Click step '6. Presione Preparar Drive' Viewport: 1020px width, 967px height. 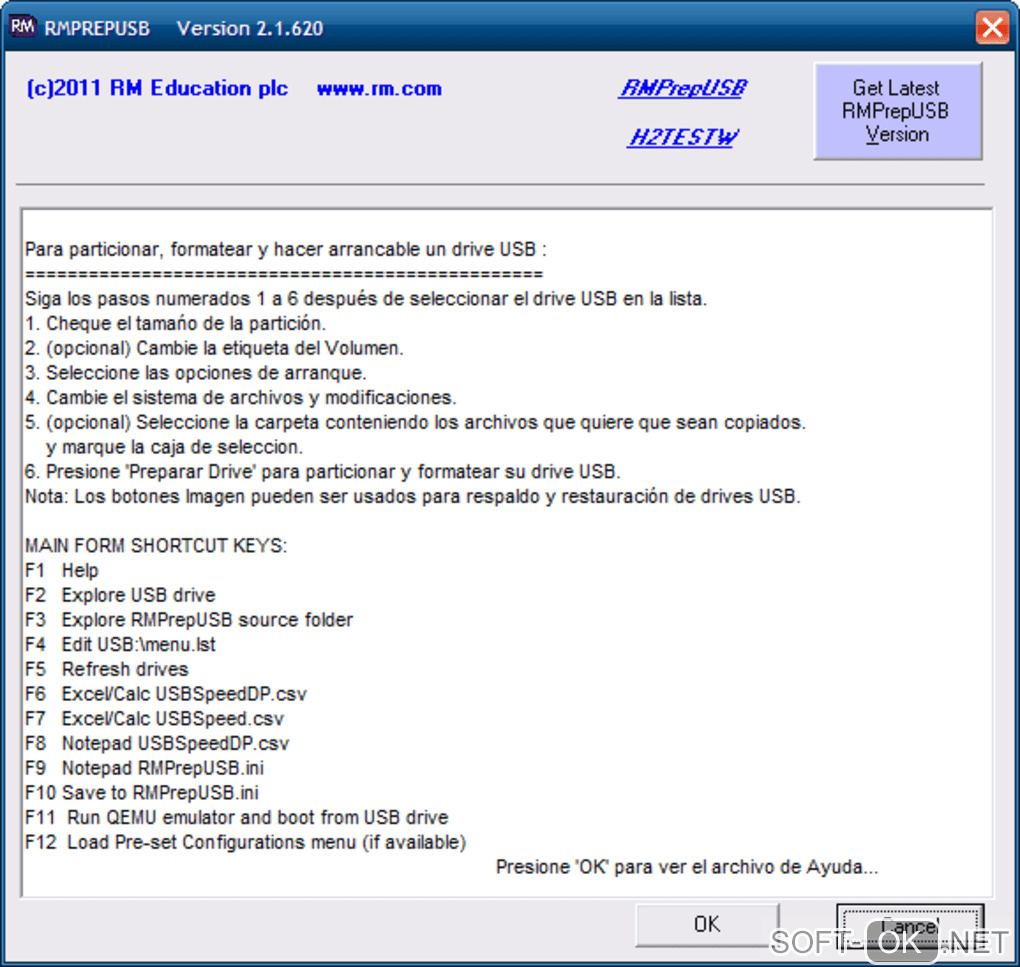pyautogui.click(x=323, y=471)
